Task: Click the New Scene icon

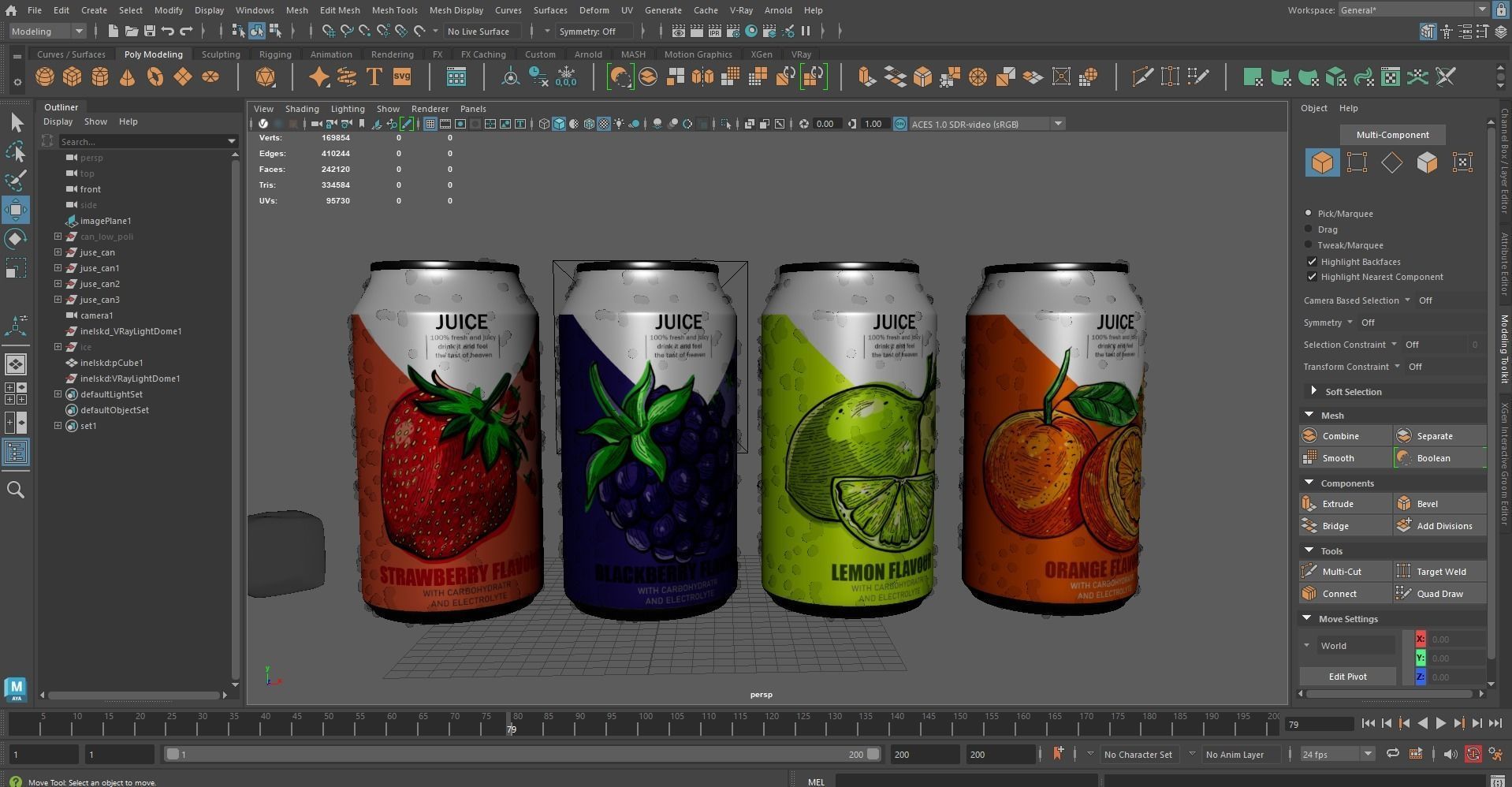Action: coord(113,32)
